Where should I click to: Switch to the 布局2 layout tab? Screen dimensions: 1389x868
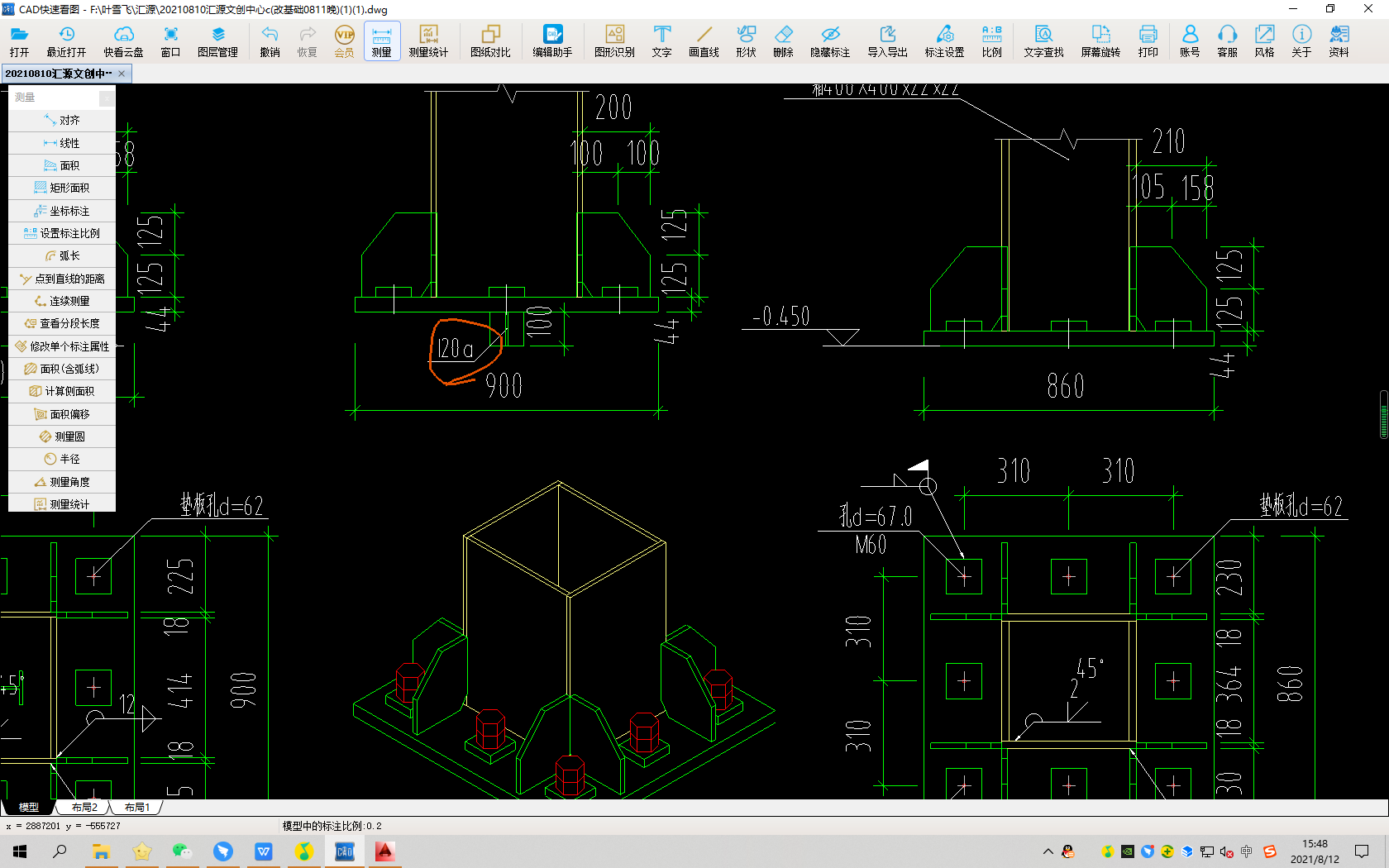click(x=84, y=807)
